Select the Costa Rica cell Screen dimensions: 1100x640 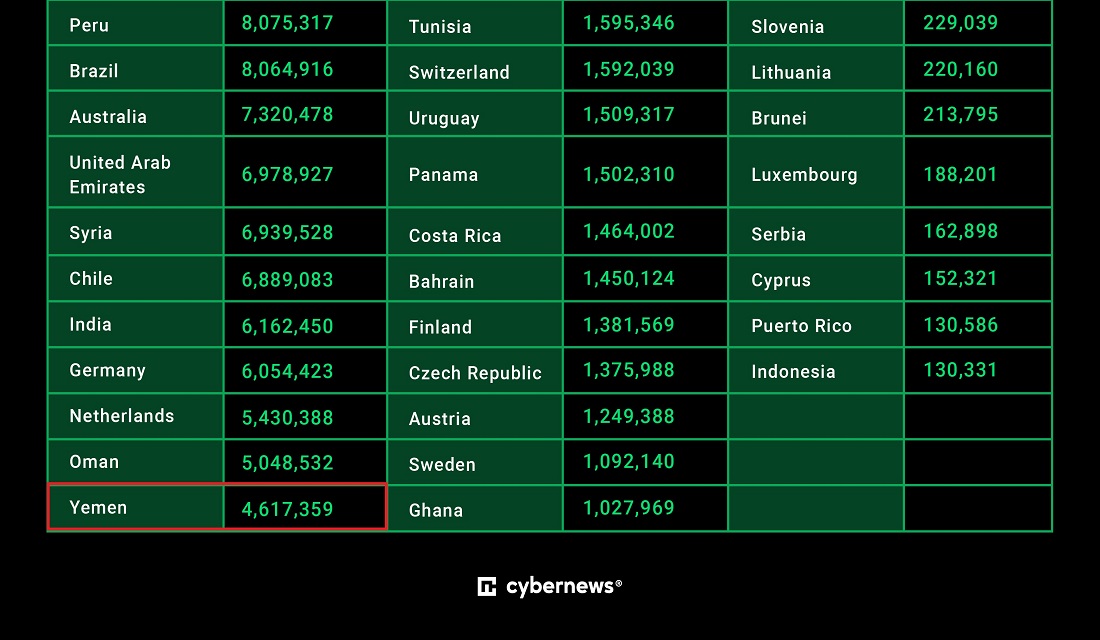475,232
